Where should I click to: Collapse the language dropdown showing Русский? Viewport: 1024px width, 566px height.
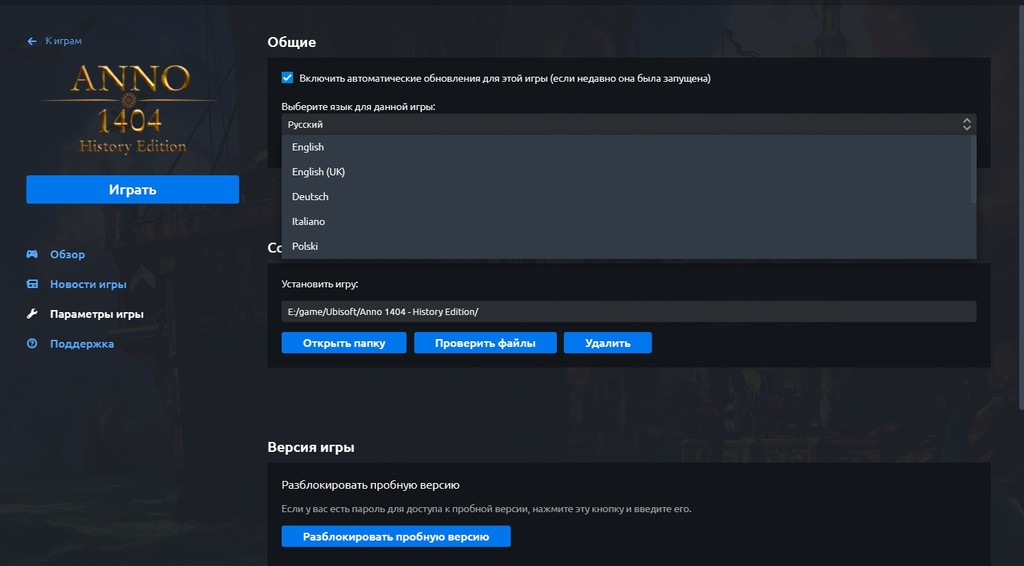pos(629,124)
